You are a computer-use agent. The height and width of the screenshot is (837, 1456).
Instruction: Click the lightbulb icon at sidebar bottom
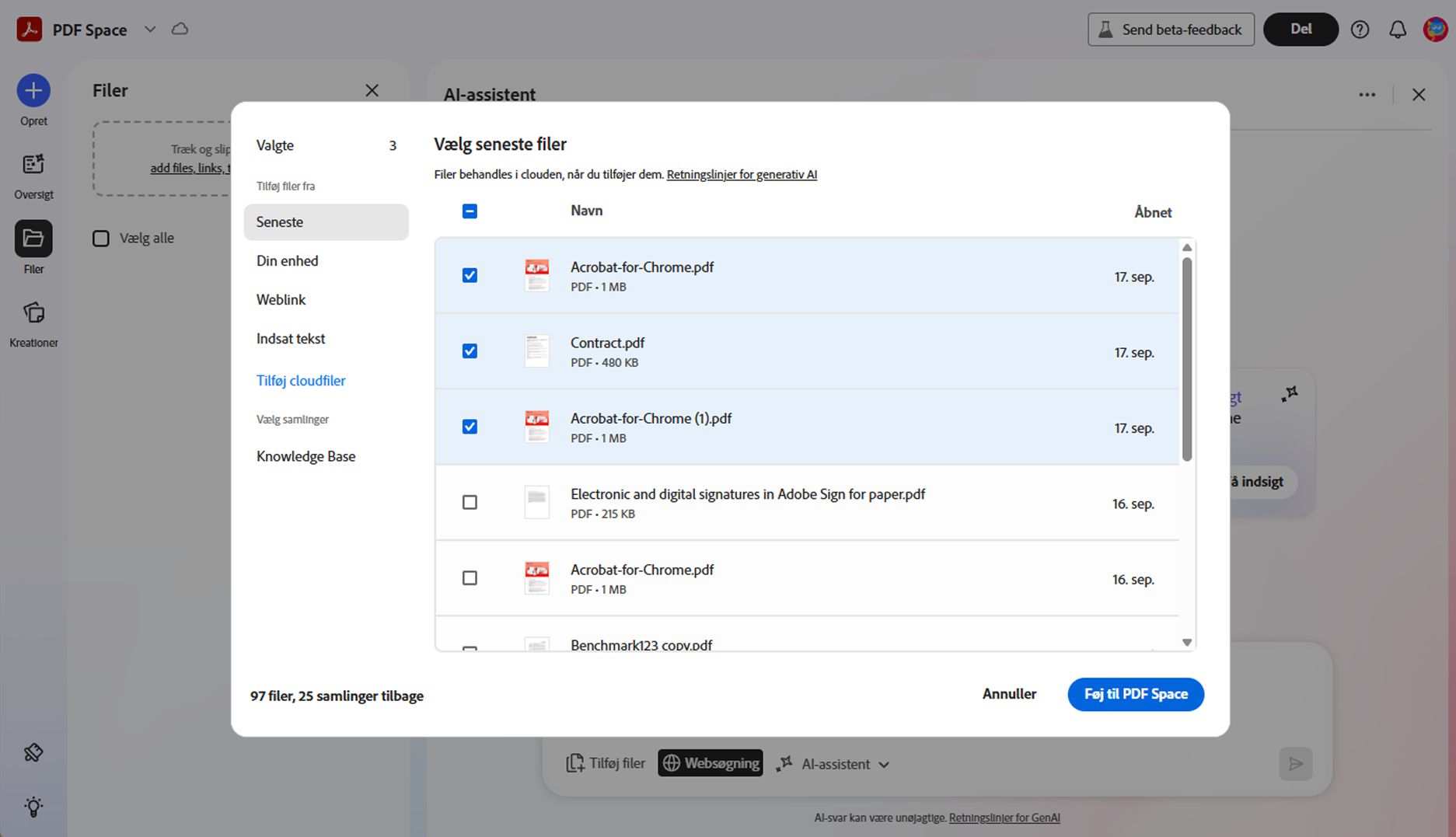pyautogui.click(x=33, y=807)
